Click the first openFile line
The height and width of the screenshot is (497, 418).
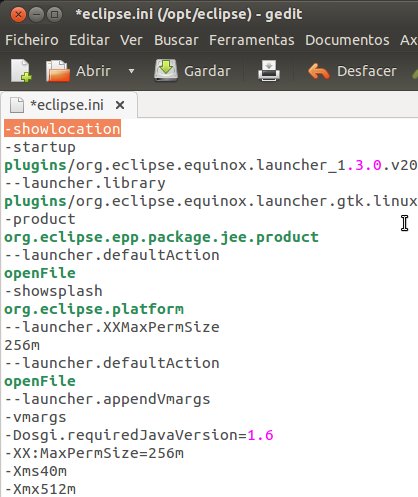(x=40, y=273)
